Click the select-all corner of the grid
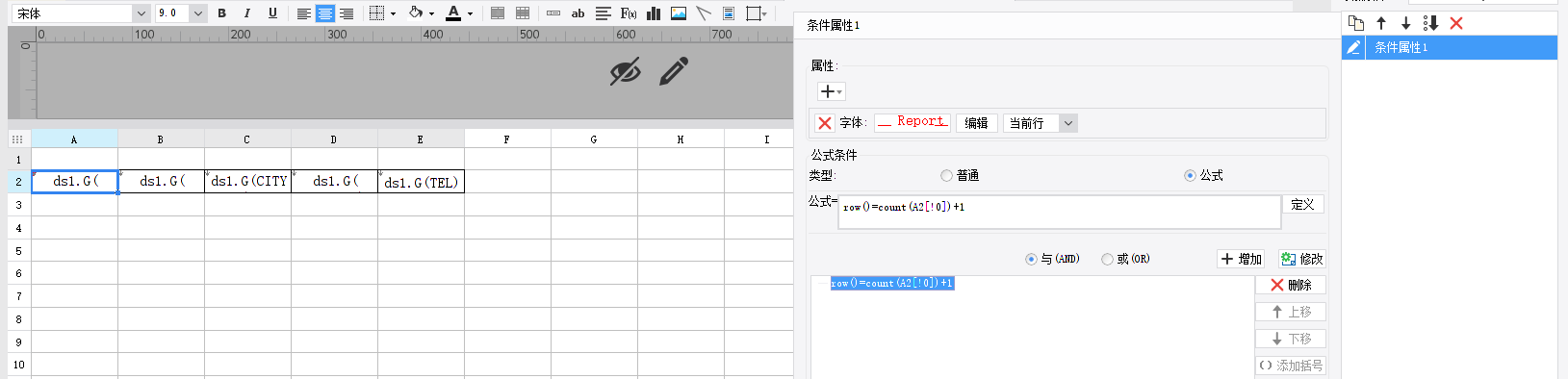1568x379 pixels. point(19,139)
